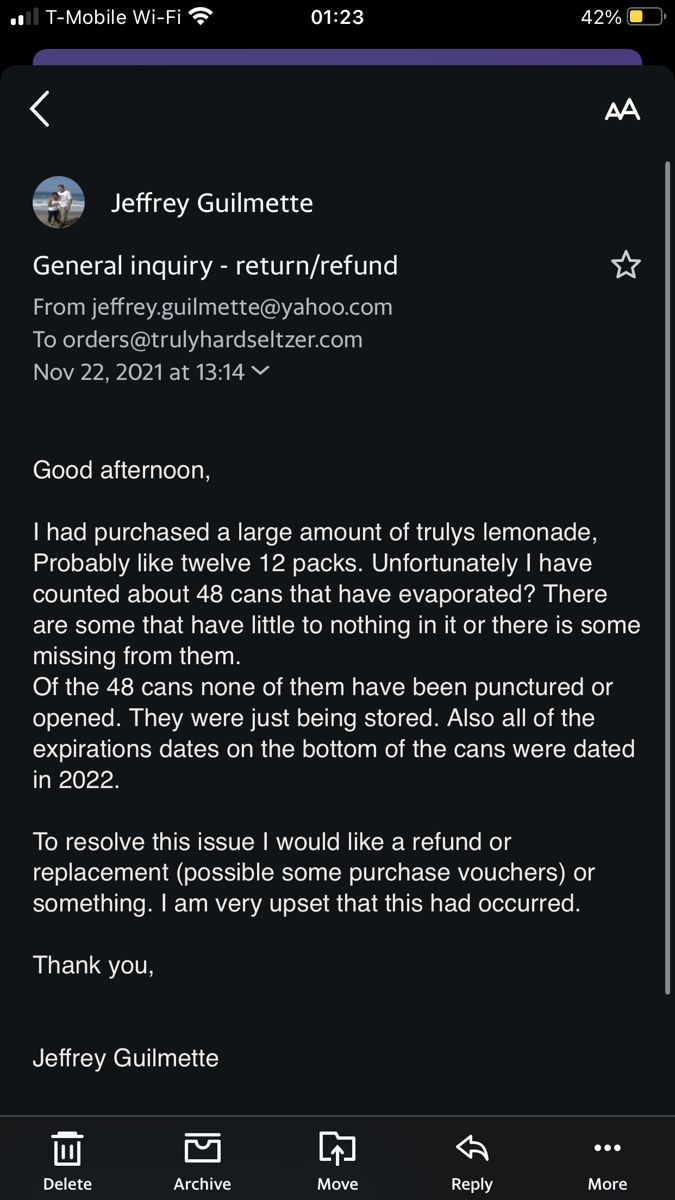The height and width of the screenshot is (1200, 675).
Task: Move the email using the Move icon
Action: pyautogui.click(x=337, y=1160)
